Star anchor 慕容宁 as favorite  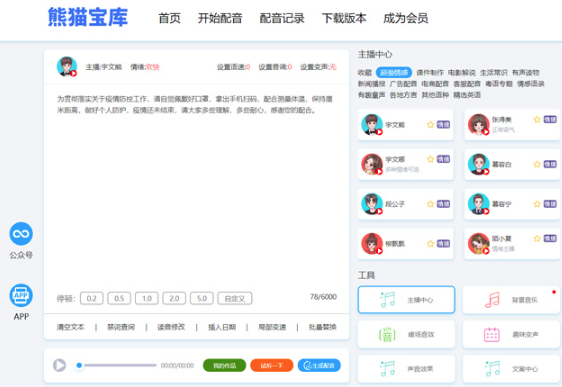click(537, 204)
